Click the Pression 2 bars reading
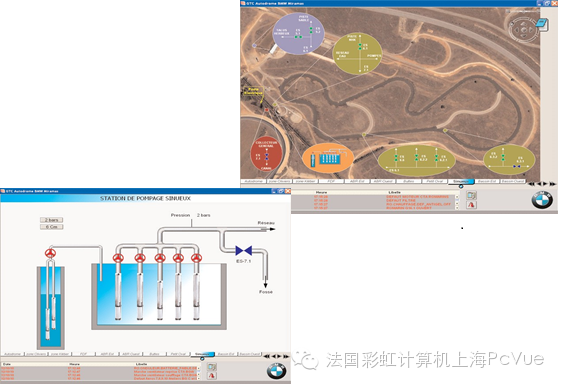Image resolution: width=561 pixels, height=387 pixels. coord(191,215)
